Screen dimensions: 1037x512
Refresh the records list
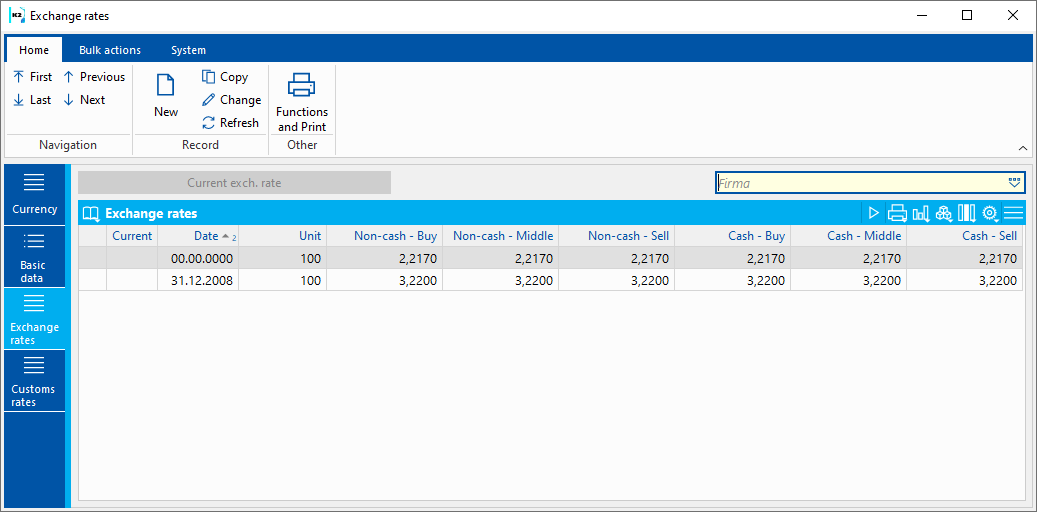(x=230, y=122)
